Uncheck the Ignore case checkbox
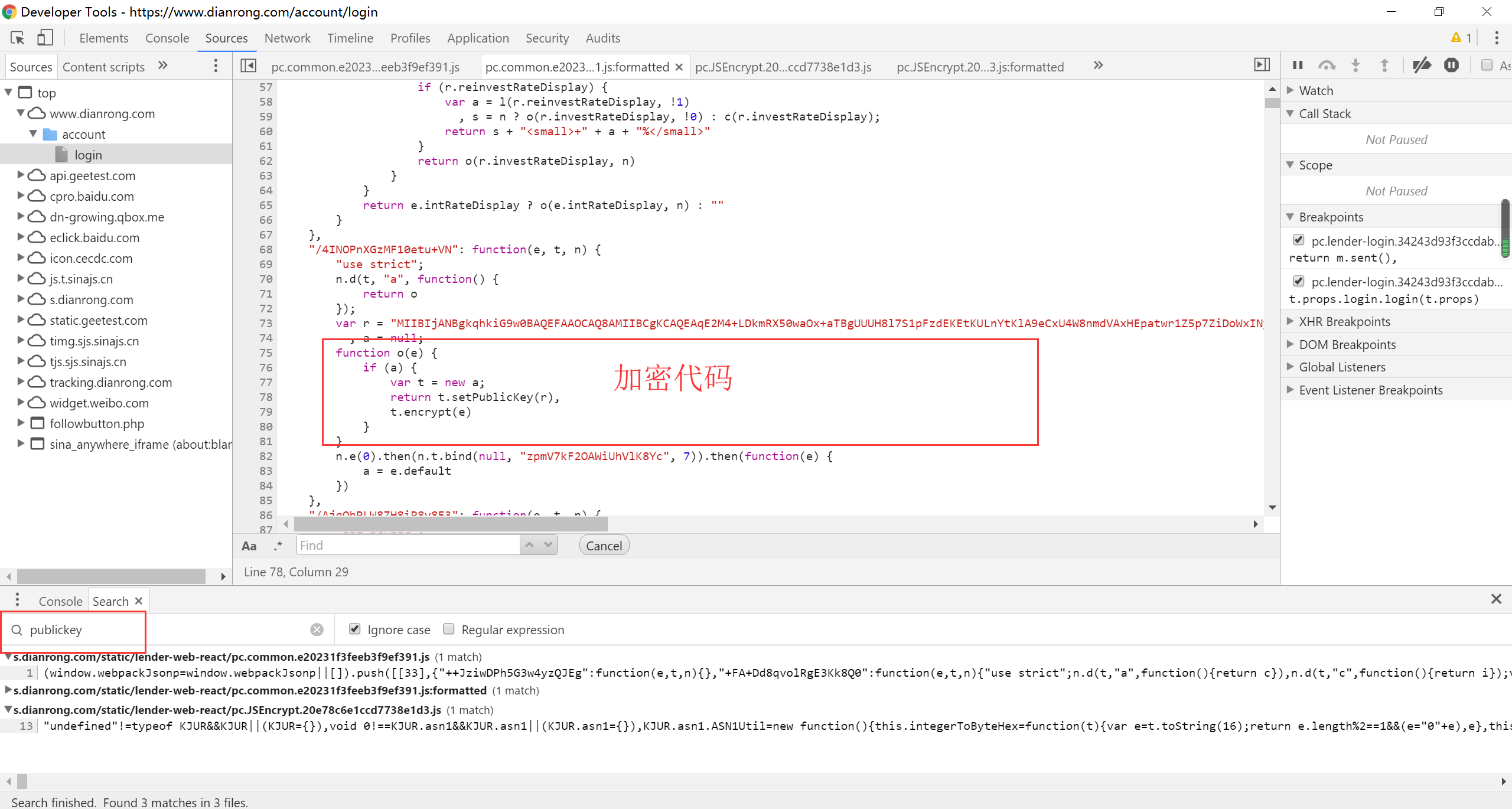 [355, 629]
